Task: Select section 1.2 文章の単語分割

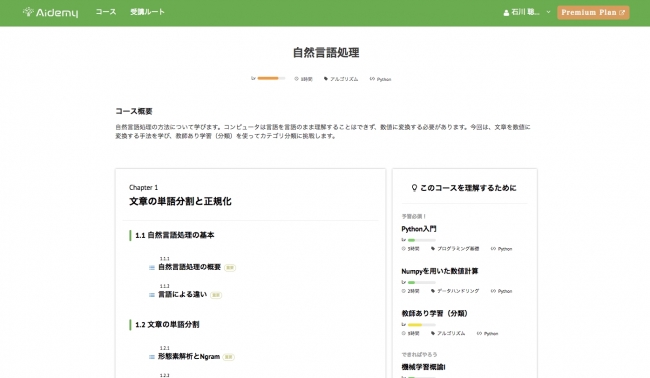Action: [x=167, y=325]
